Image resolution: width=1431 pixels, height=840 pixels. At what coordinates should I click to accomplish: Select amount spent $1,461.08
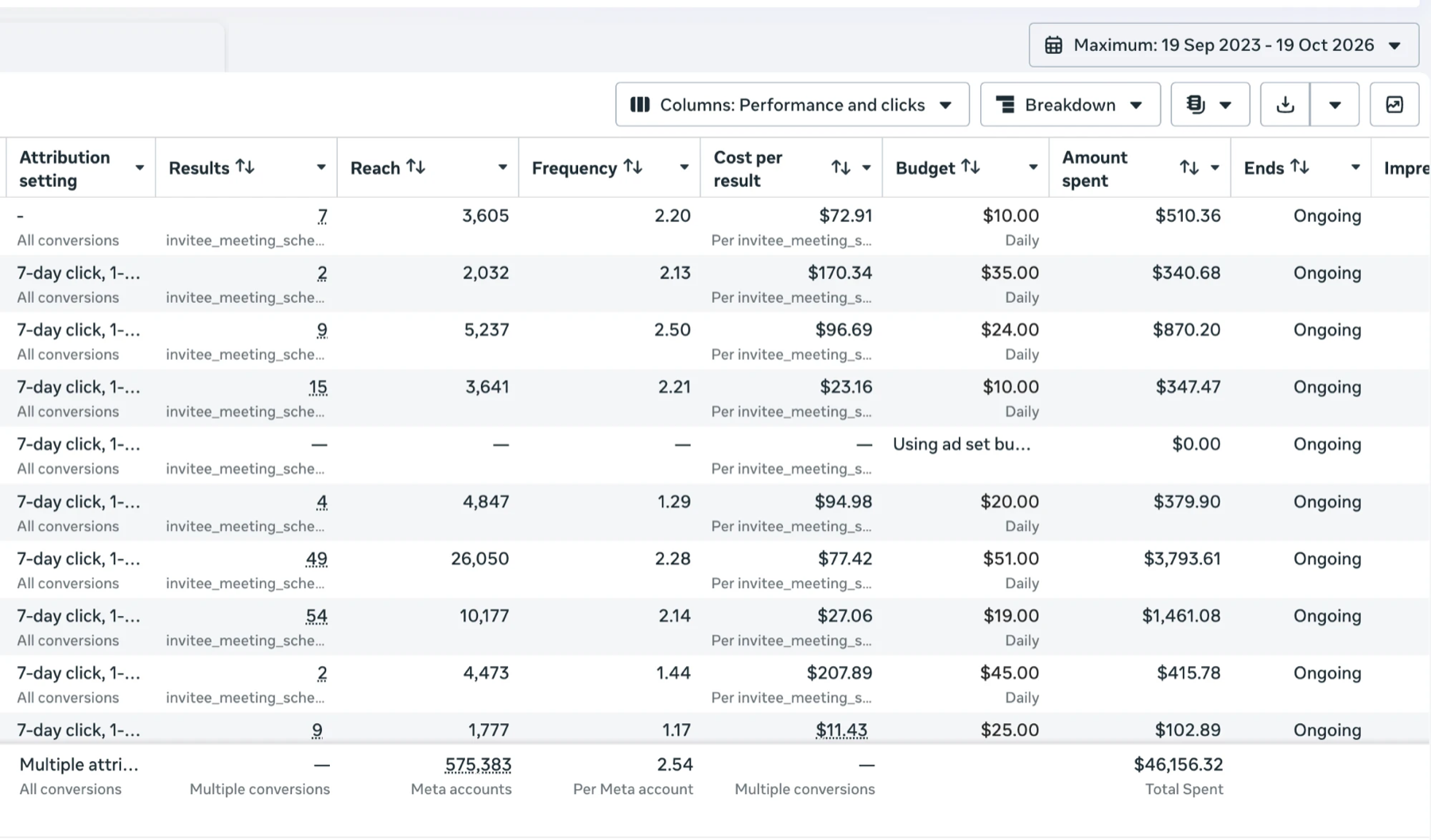click(x=1181, y=616)
